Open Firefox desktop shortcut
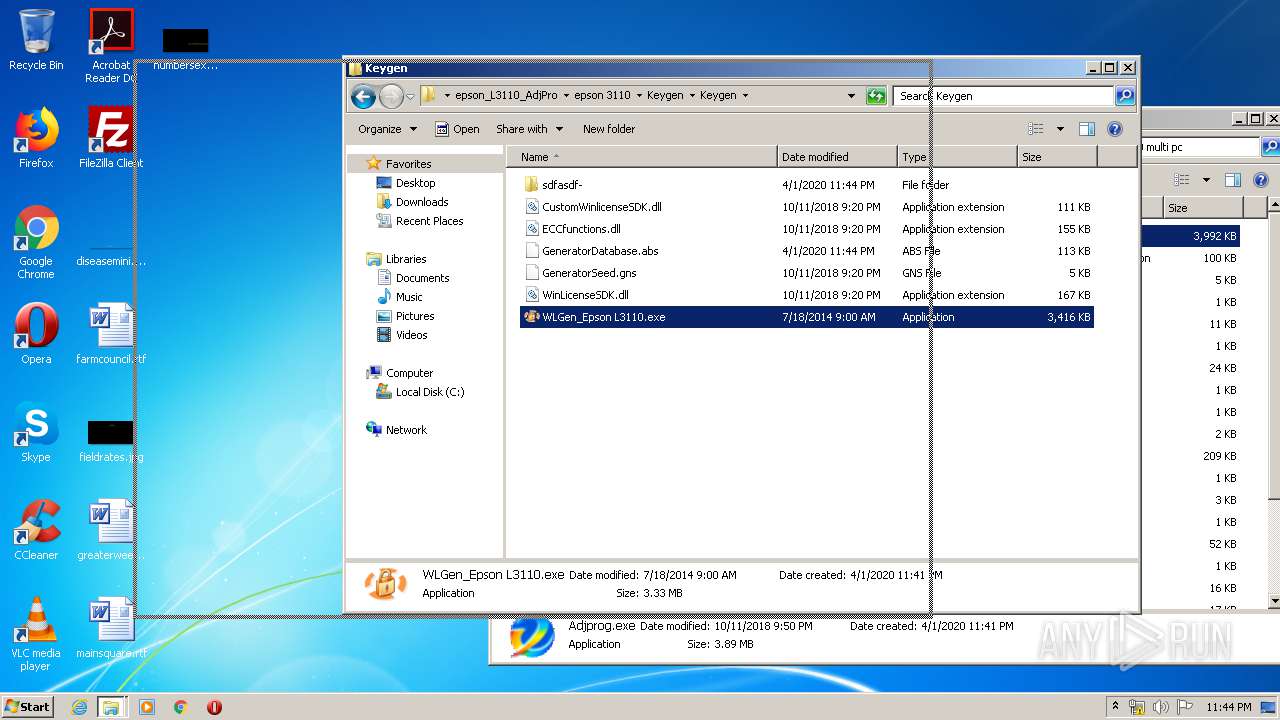 pos(36,138)
